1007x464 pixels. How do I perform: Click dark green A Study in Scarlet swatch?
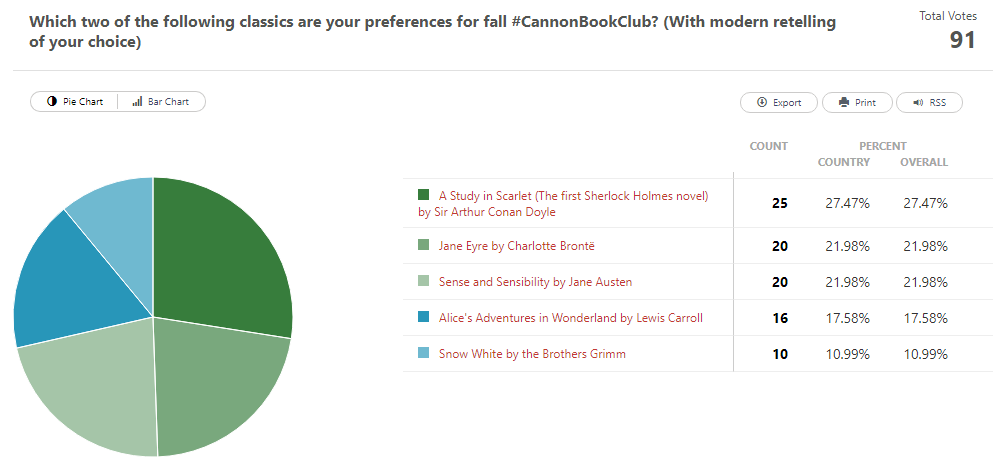pos(424,195)
